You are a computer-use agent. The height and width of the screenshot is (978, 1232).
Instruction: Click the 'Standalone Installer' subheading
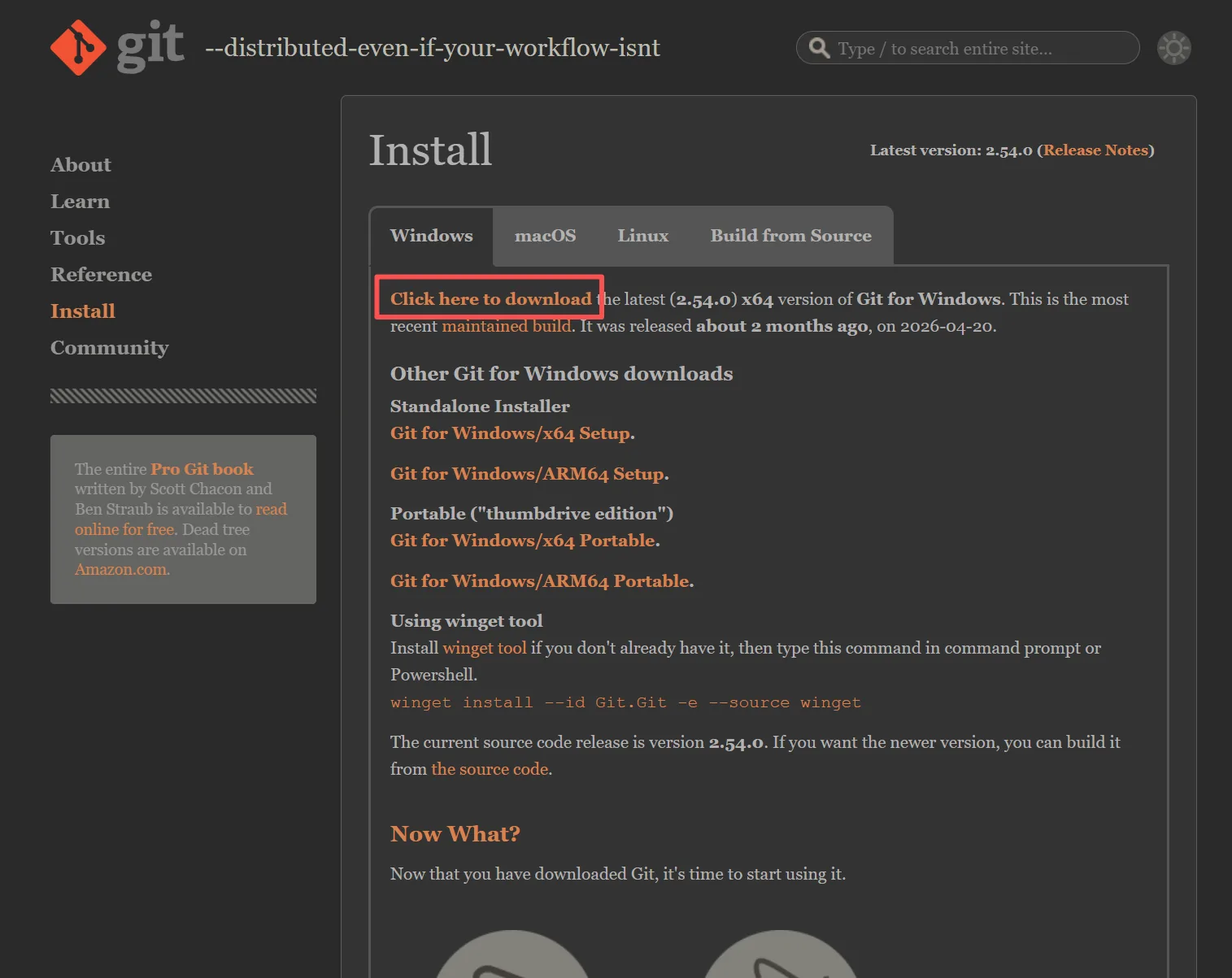(x=480, y=406)
